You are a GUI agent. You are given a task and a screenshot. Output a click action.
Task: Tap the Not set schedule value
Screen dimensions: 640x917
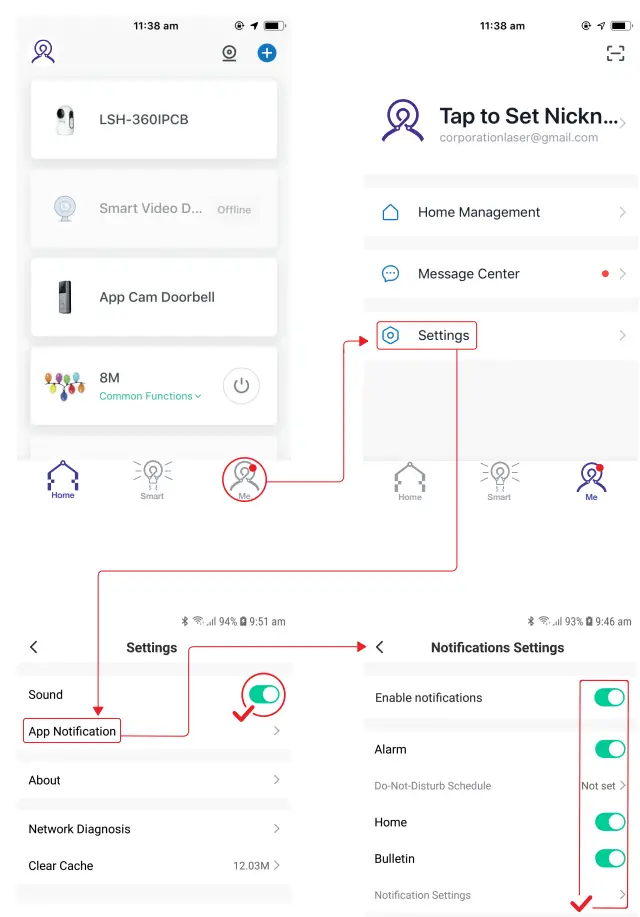[x=598, y=785]
